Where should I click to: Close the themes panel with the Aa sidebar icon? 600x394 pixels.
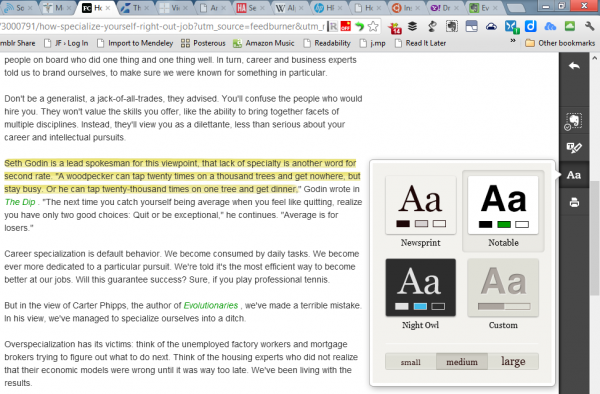[574, 175]
